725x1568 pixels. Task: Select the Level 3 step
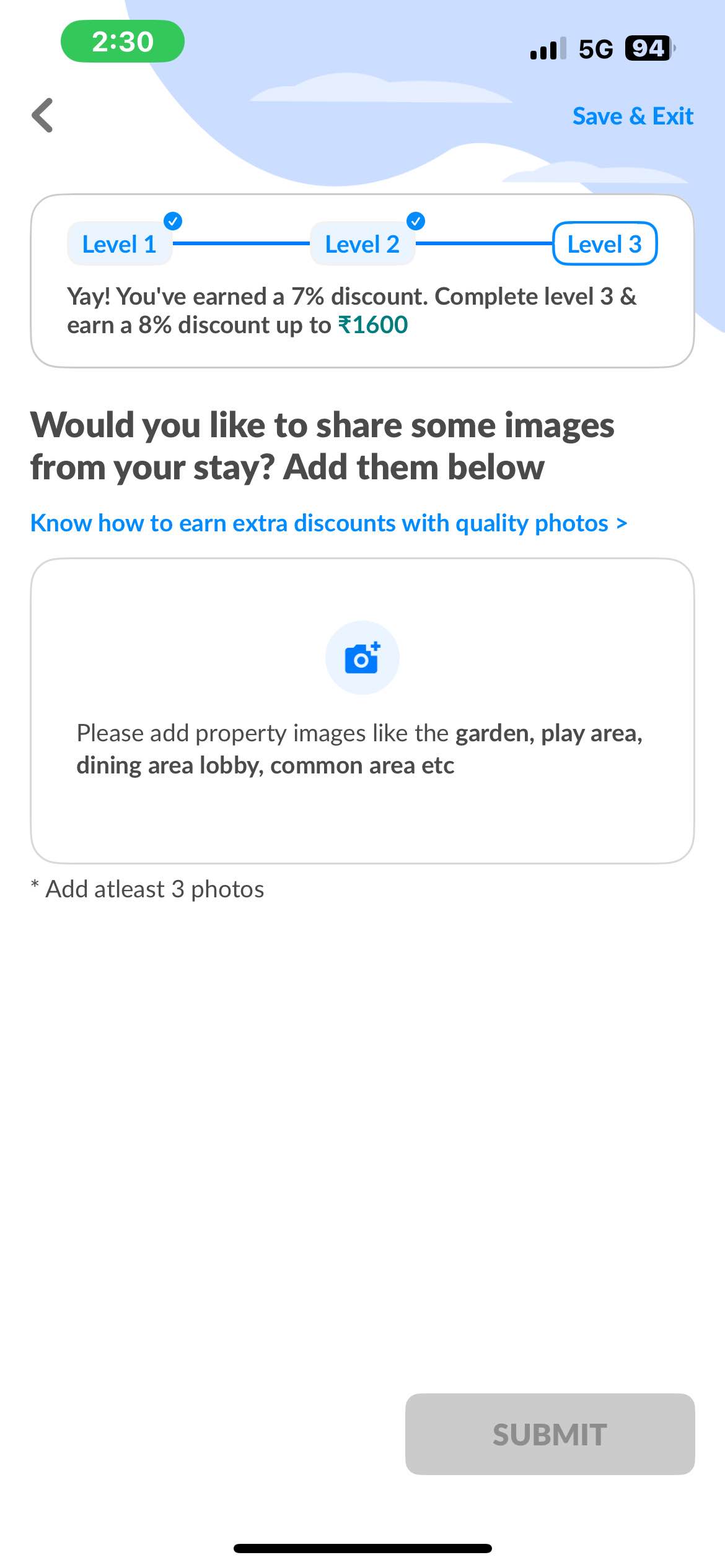pyautogui.click(x=605, y=244)
